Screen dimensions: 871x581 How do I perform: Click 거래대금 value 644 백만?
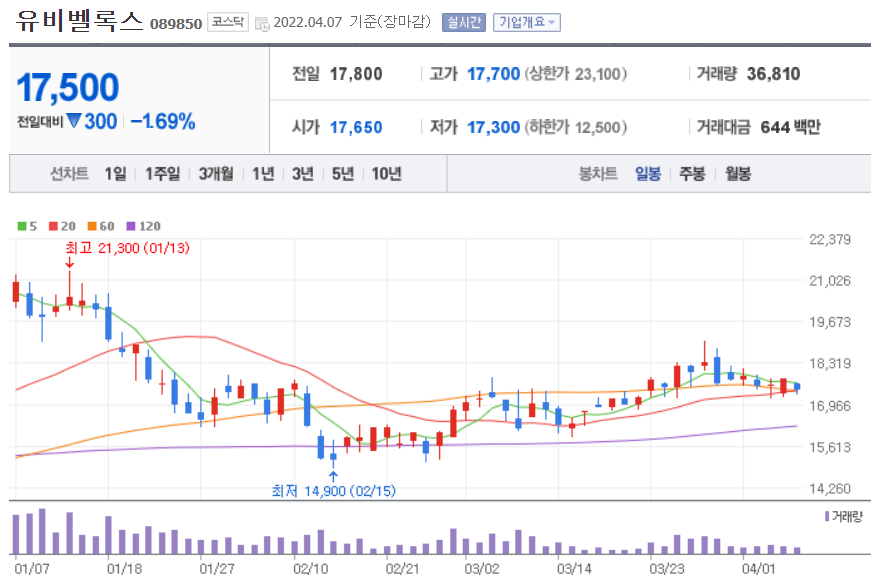pyautogui.click(x=790, y=128)
